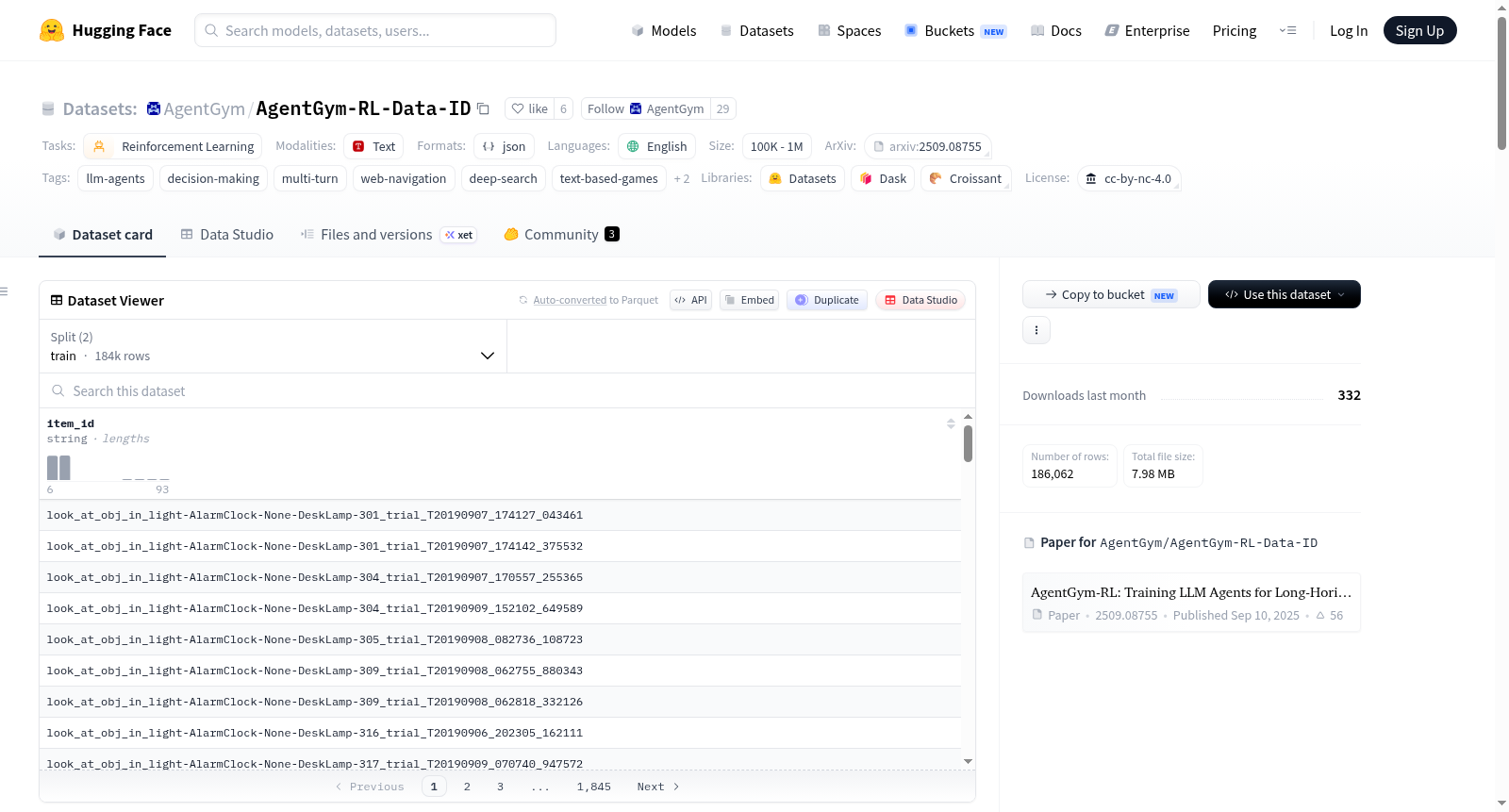1509x812 pixels.
Task: Open the Embed viewer option
Action: tap(749, 300)
